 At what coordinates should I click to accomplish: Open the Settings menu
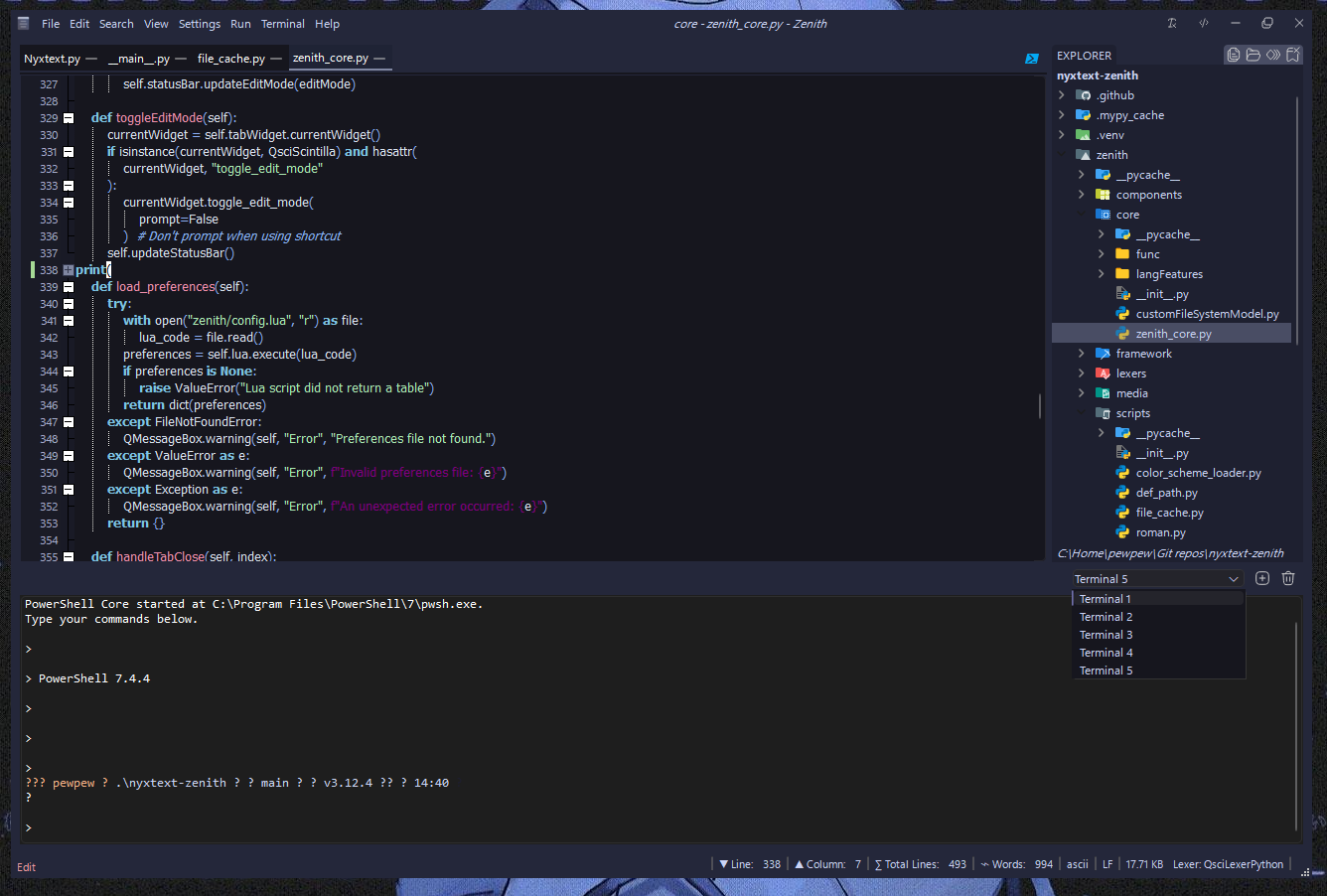[x=200, y=24]
